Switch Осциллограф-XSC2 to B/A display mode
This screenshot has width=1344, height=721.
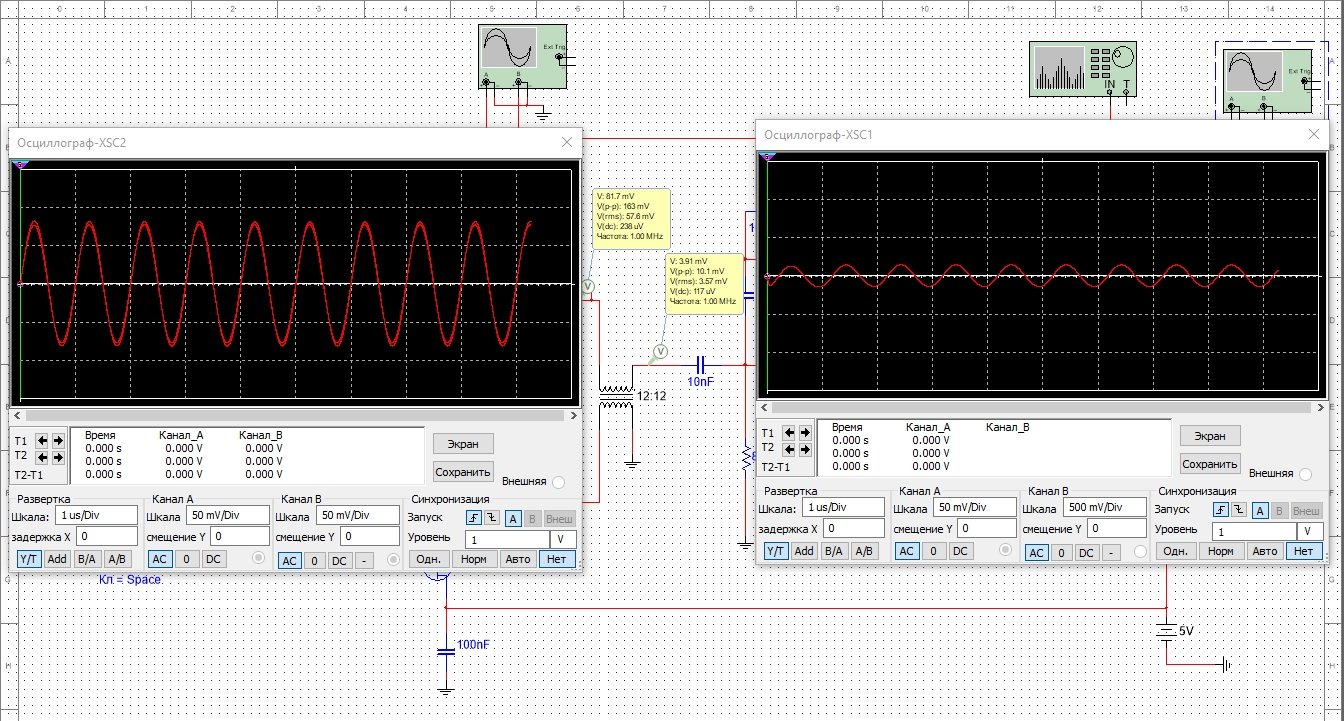87,559
